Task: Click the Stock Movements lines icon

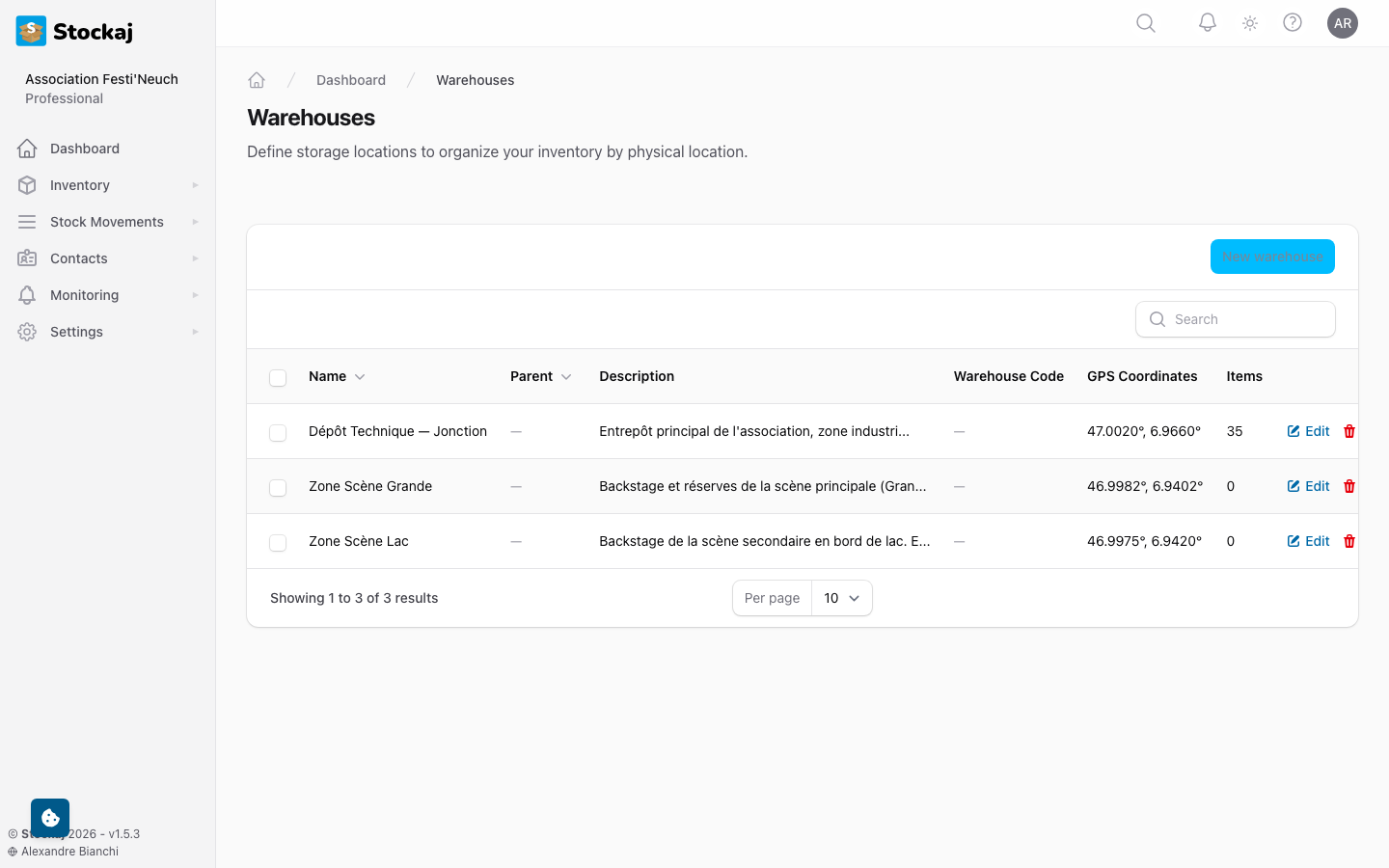Action: coord(27,222)
